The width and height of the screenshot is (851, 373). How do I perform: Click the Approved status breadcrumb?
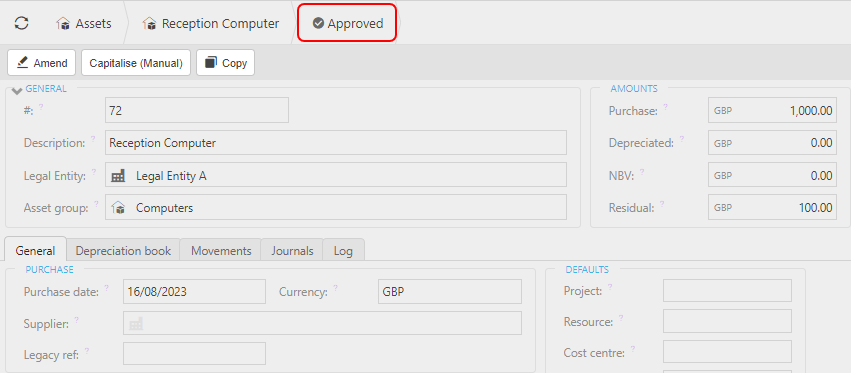coord(347,24)
